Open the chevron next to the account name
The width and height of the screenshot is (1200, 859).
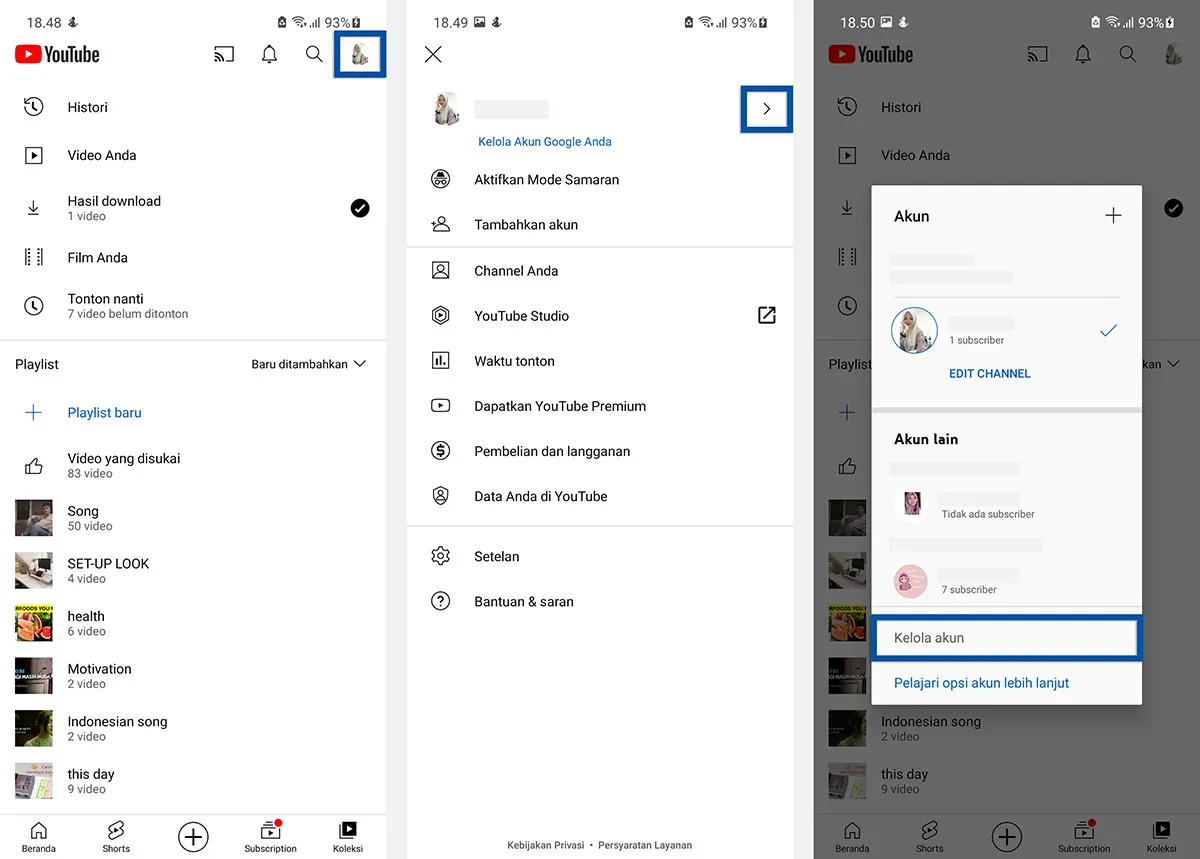766,110
